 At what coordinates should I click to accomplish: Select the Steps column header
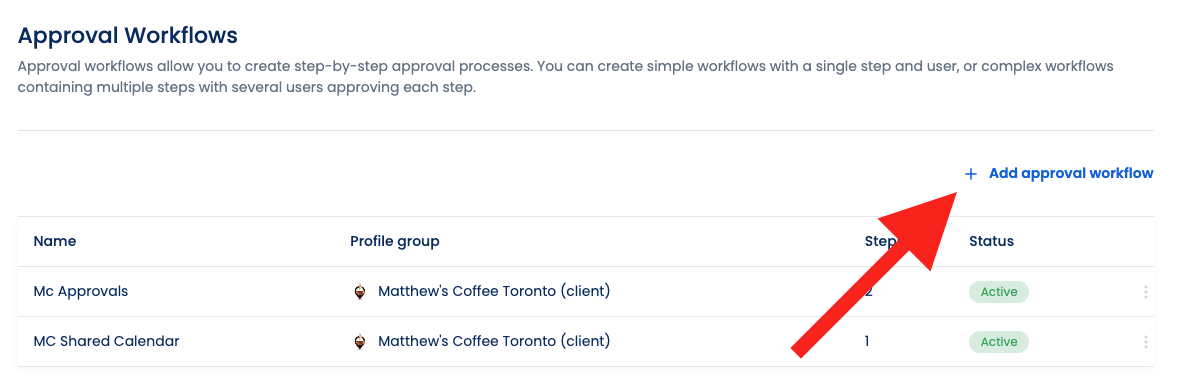881,242
